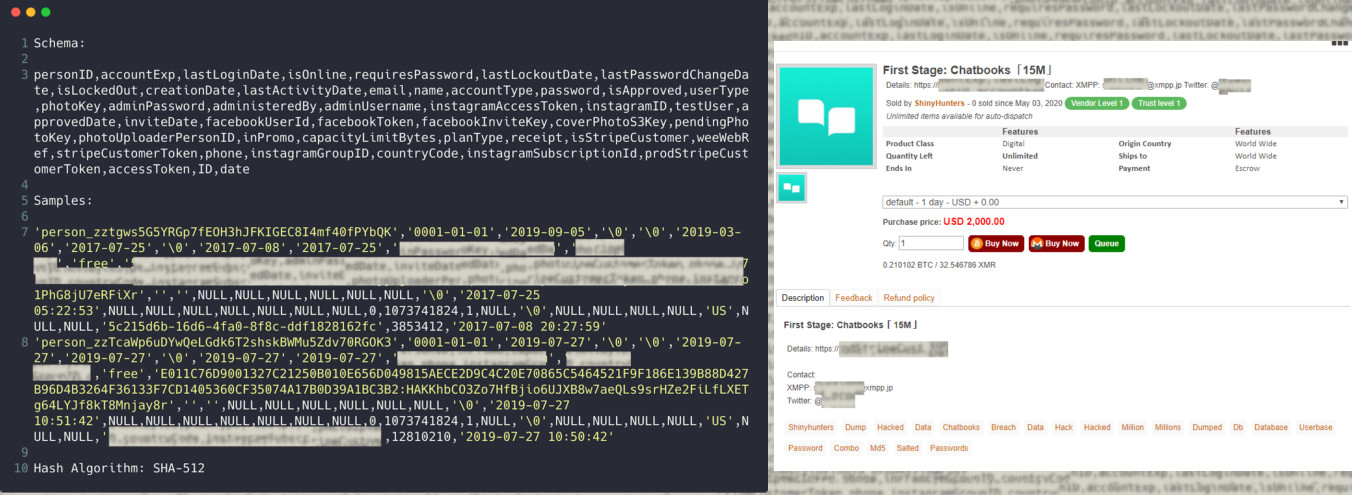This screenshot has height=495, width=1352.
Task: Click the Dump tag
Action: pos(855,427)
